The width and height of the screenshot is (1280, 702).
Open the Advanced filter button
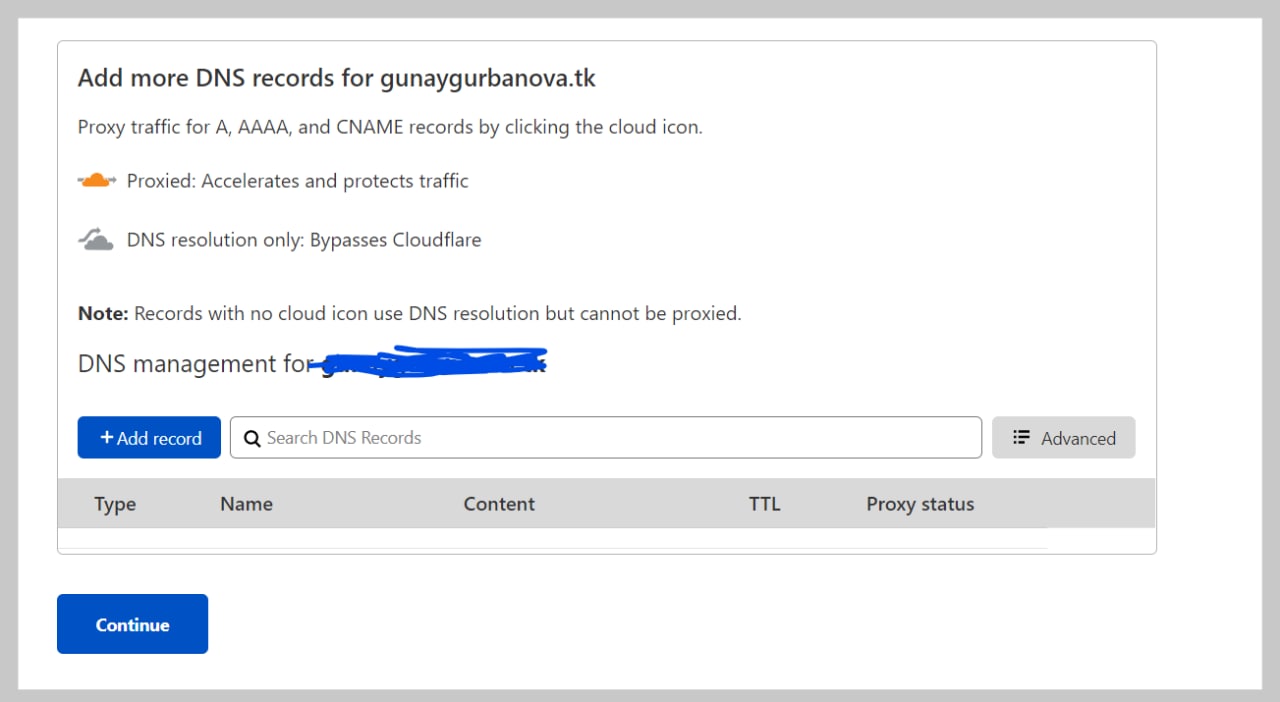1064,438
